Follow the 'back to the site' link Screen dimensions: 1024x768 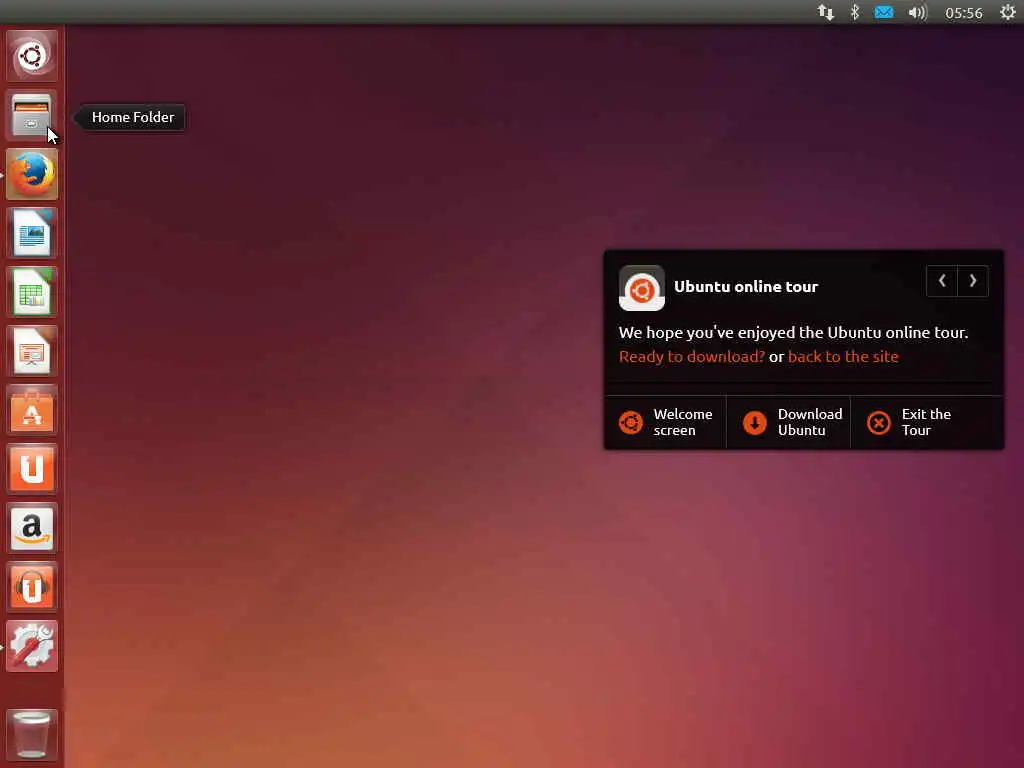(843, 357)
